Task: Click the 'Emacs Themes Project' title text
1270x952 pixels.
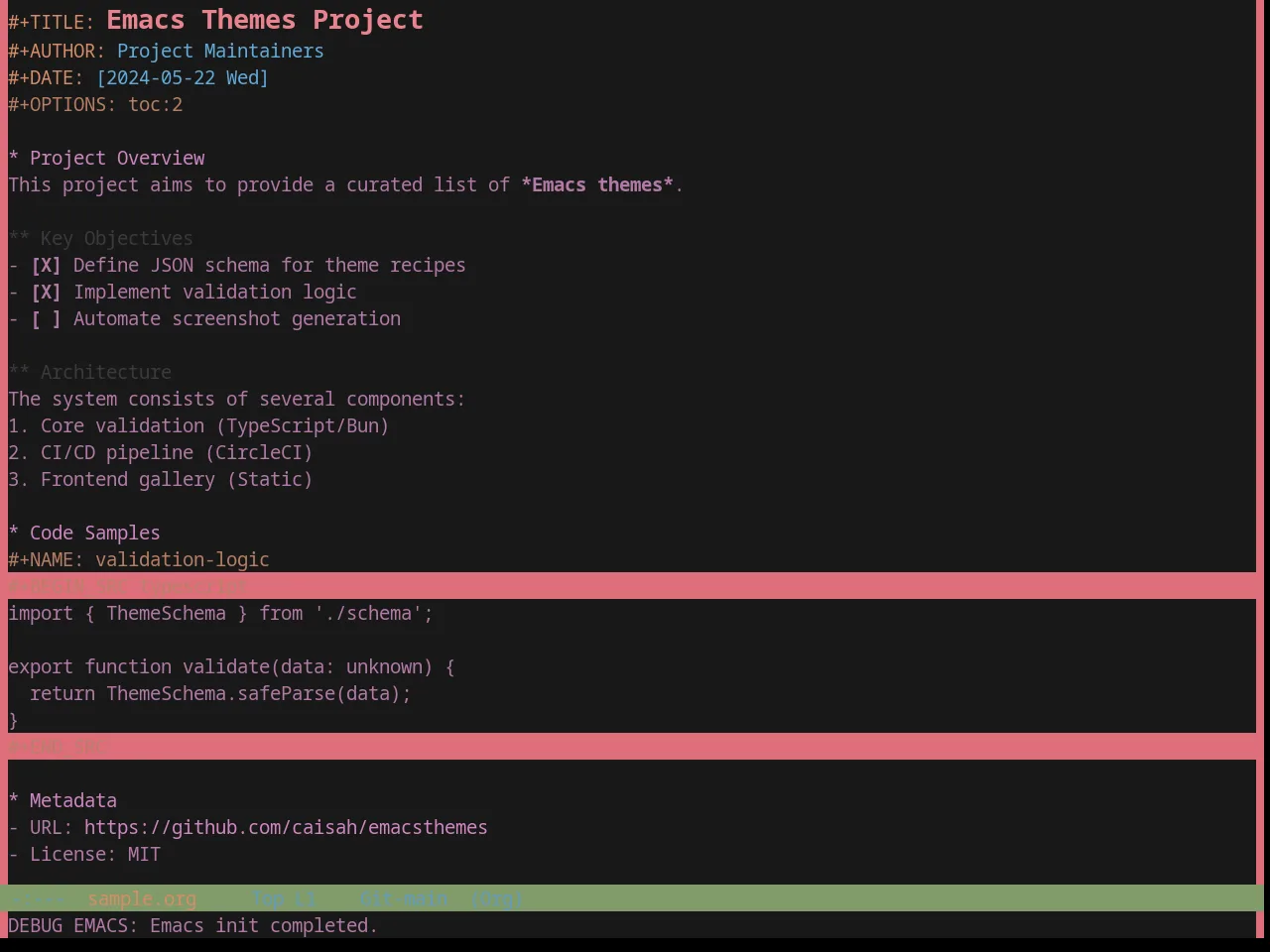Action: [x=265, y=20]
